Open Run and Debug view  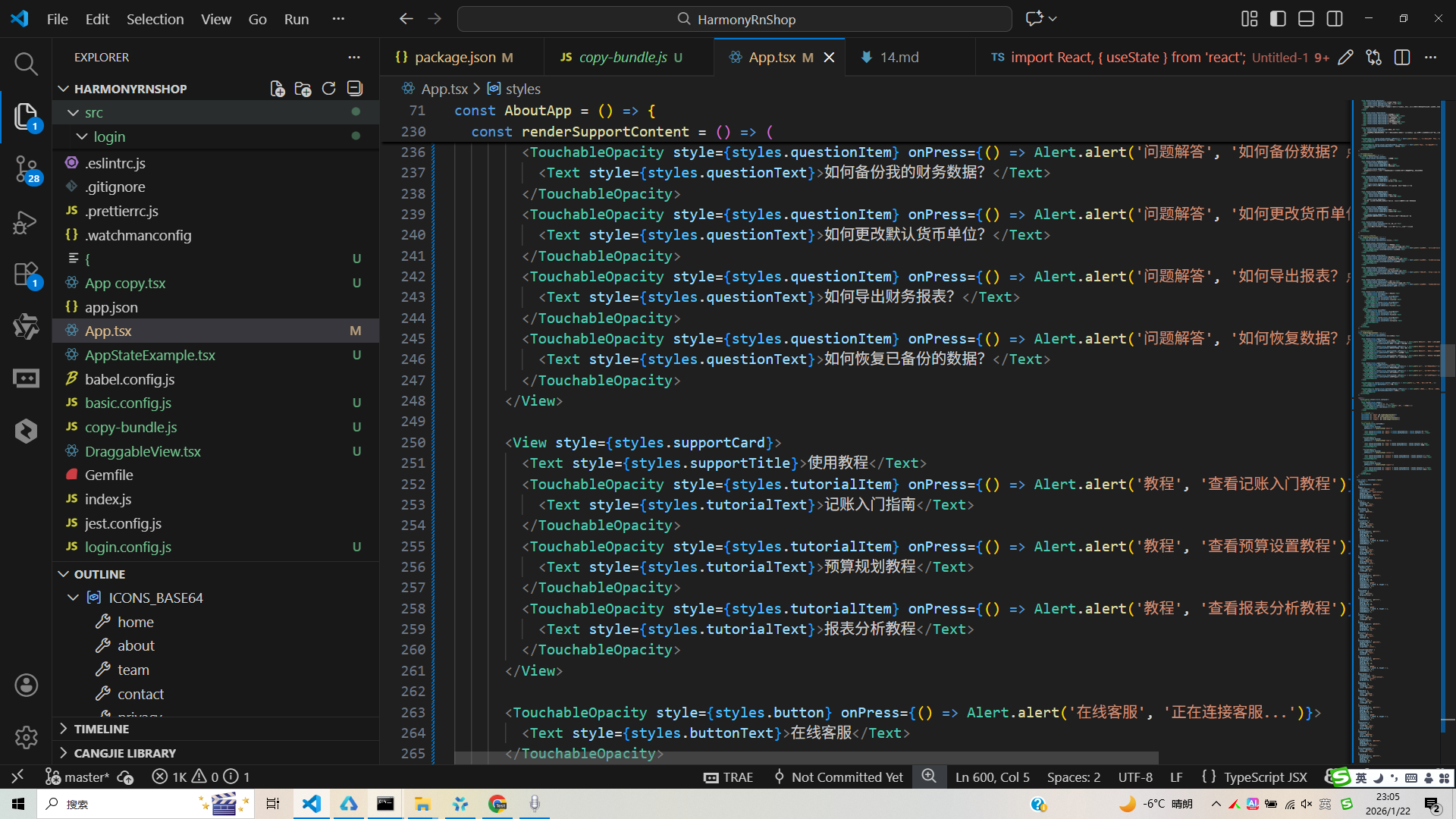26,222
